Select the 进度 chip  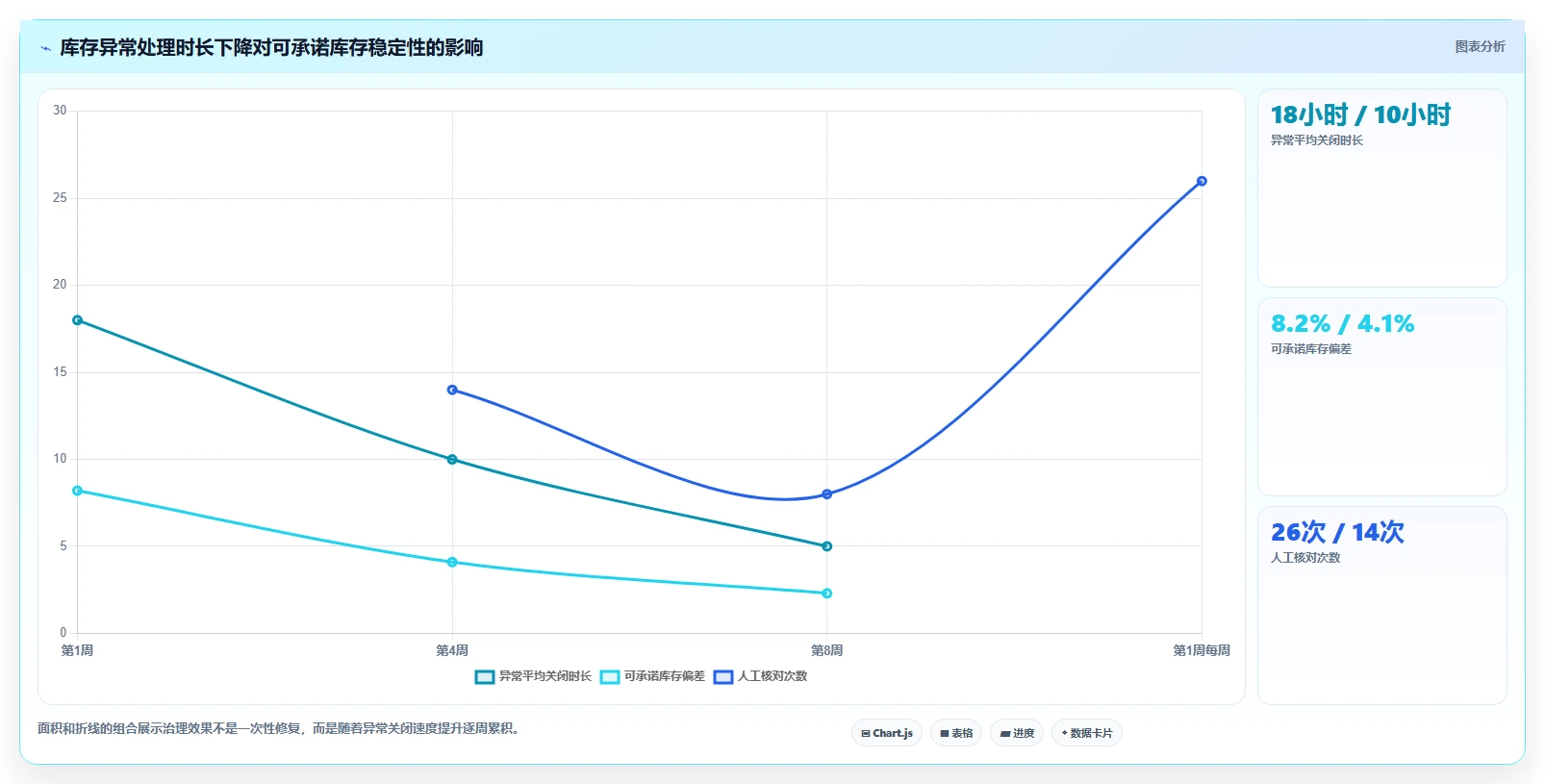[1017, 733]
